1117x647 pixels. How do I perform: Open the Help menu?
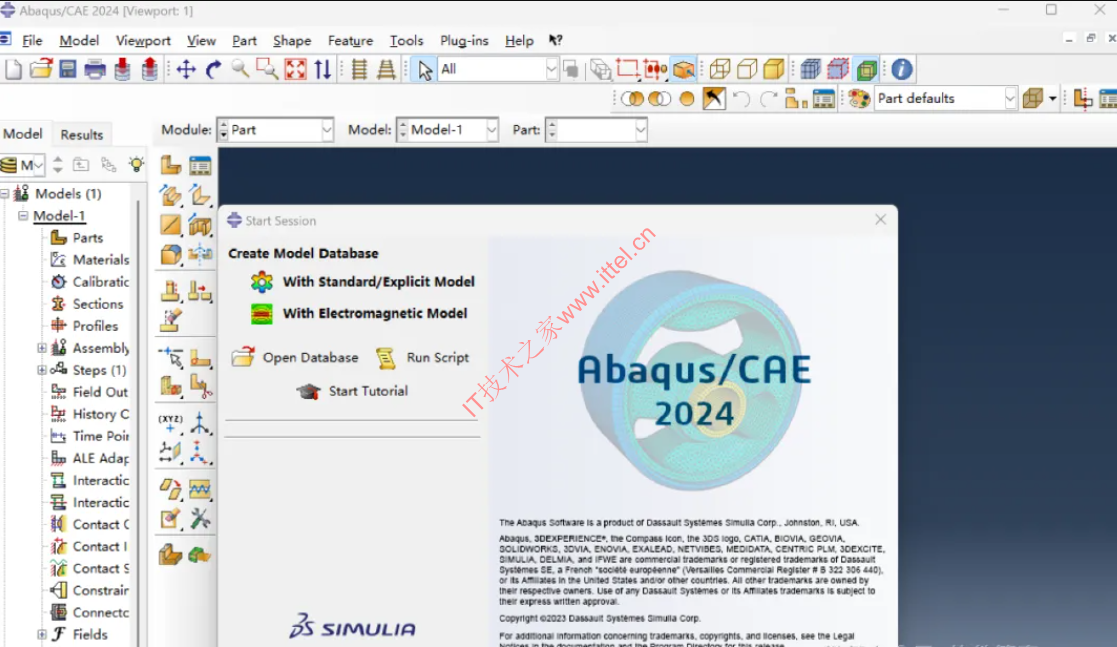tap(519, 41)
